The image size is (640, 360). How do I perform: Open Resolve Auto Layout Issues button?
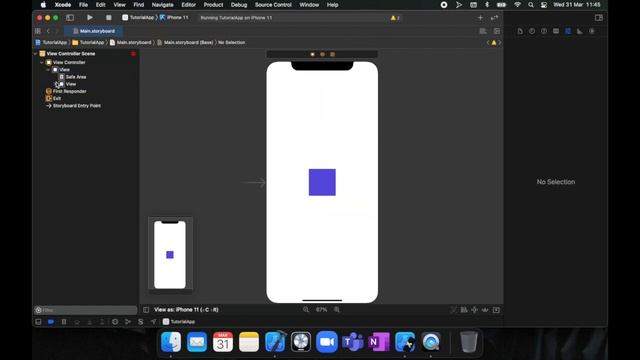click(x=485, y=310)
